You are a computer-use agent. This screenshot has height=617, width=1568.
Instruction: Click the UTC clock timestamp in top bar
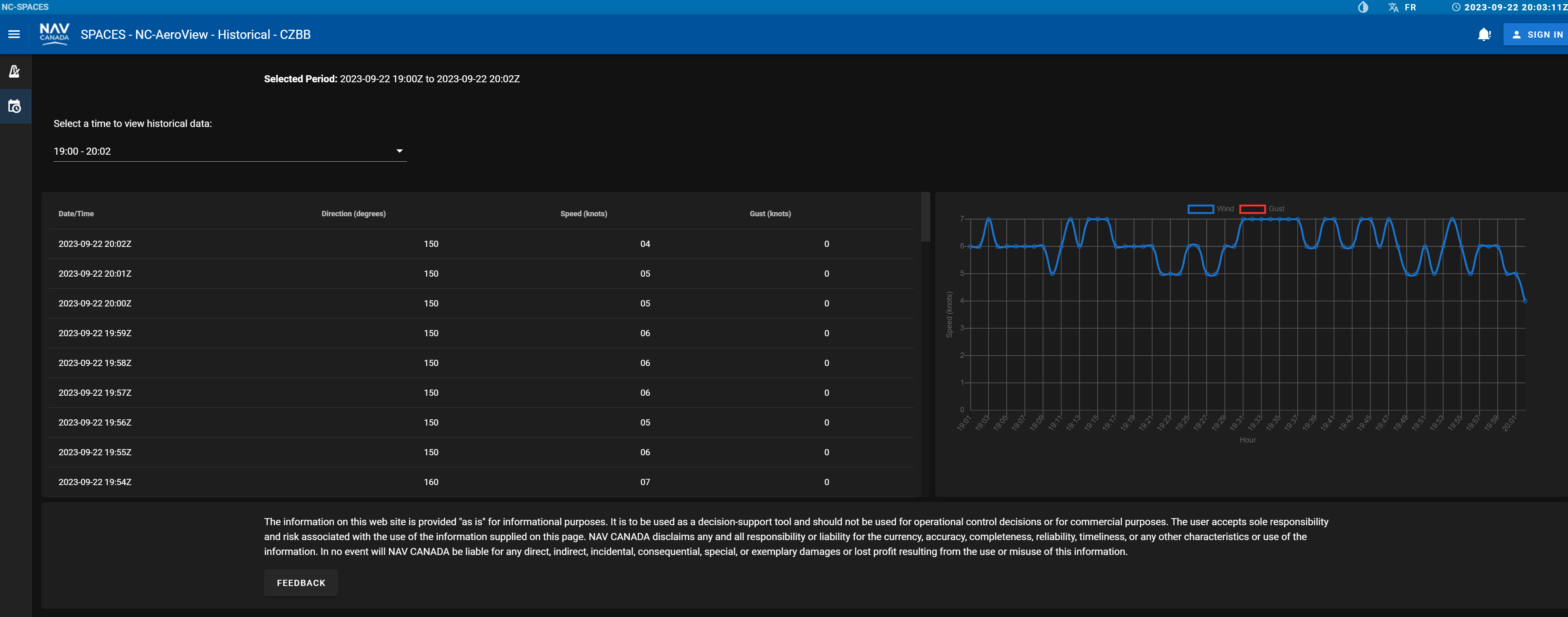[1516, 7]
